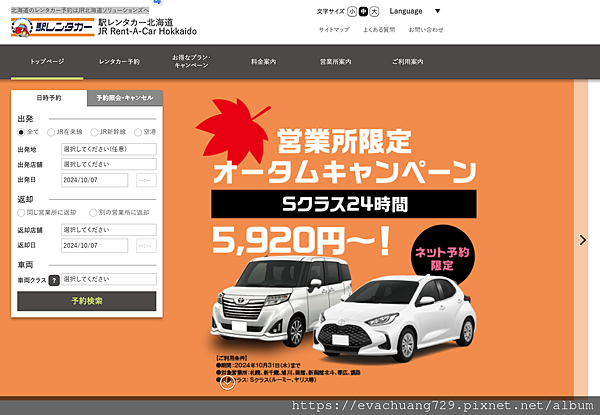Set font size to large (大)

(x=374, y=12)
